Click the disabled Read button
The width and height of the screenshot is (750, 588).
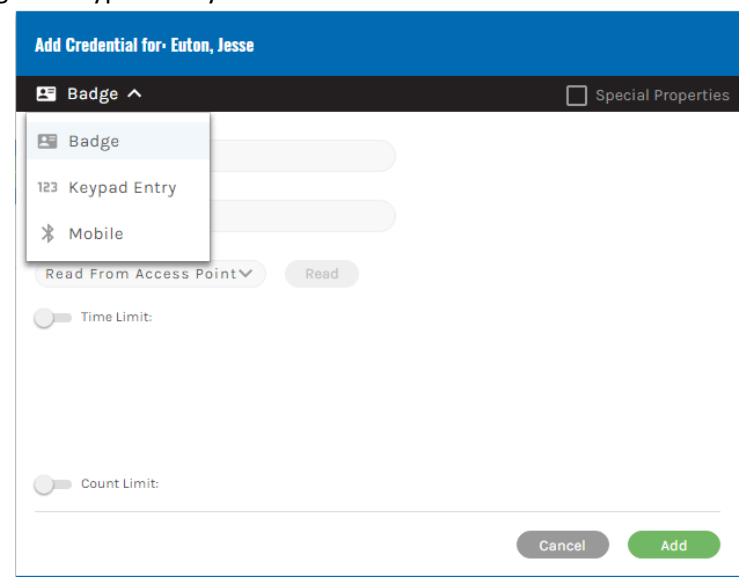(321, 274)
